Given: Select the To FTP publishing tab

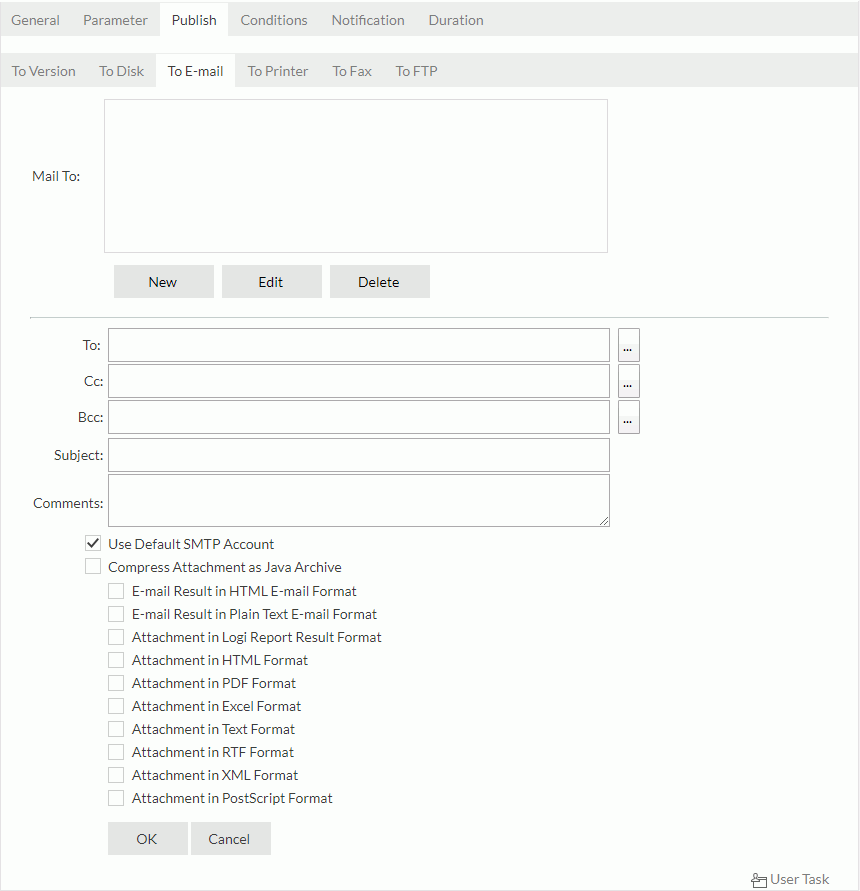Looking at the screenshot, I should point(416,71).
